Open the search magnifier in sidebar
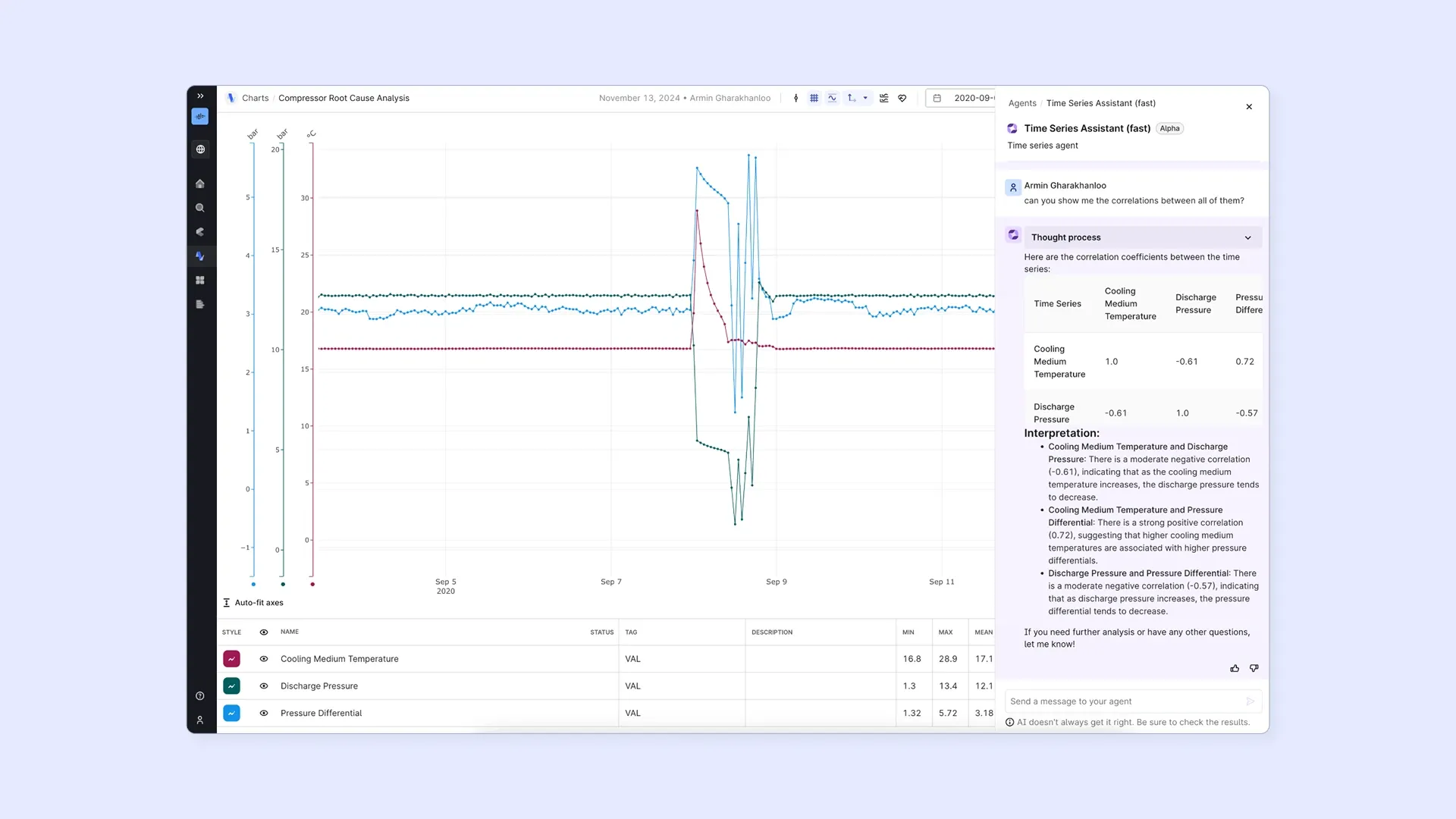Viewport: 1456px width, 819px height. [x=200, y=208]
